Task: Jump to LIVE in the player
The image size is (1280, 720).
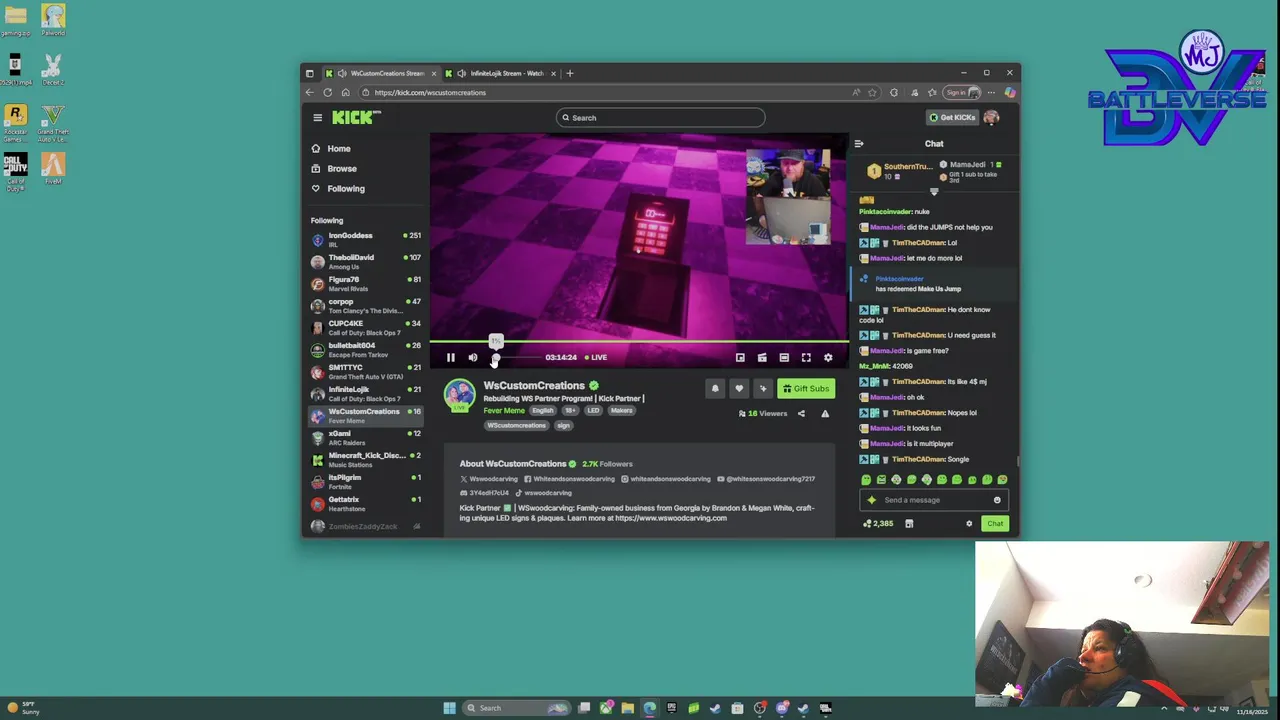Action: 596,357
